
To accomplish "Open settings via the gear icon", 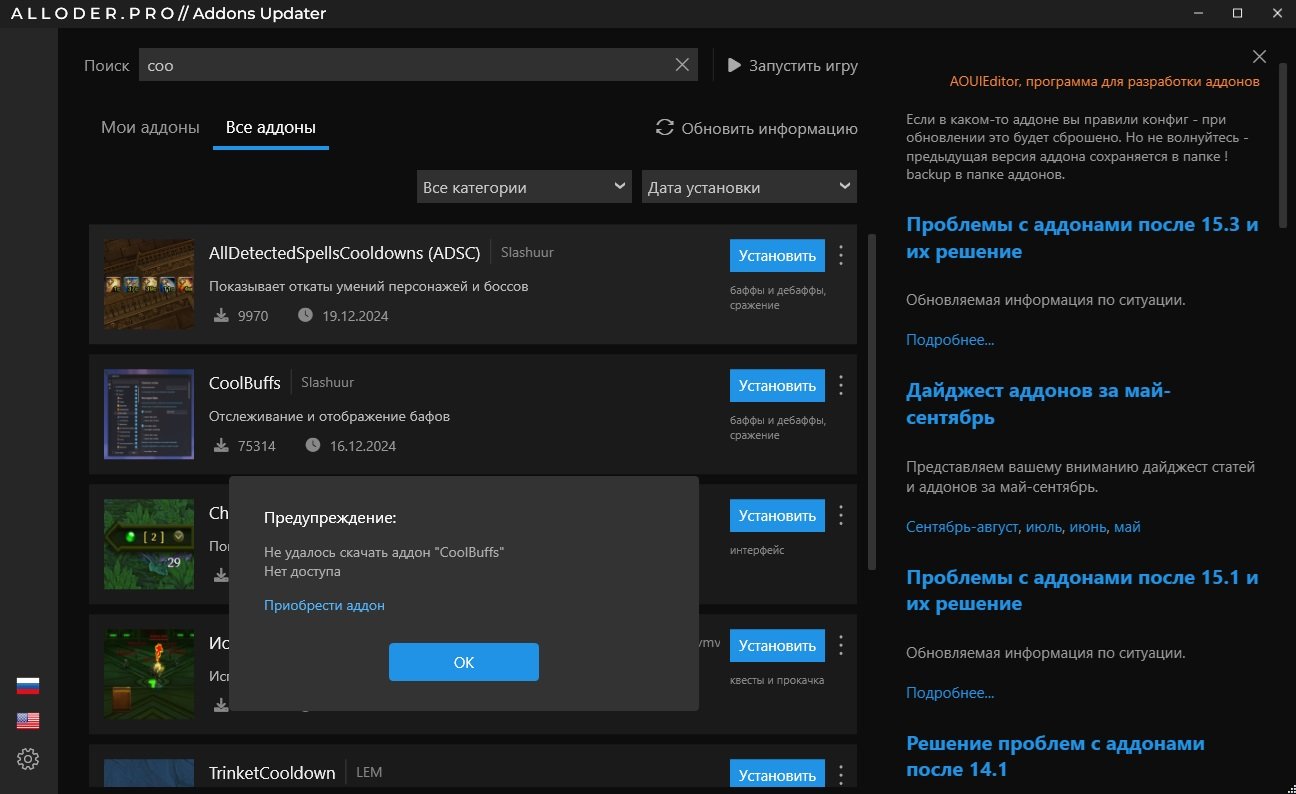I will [x=28, y=759].
